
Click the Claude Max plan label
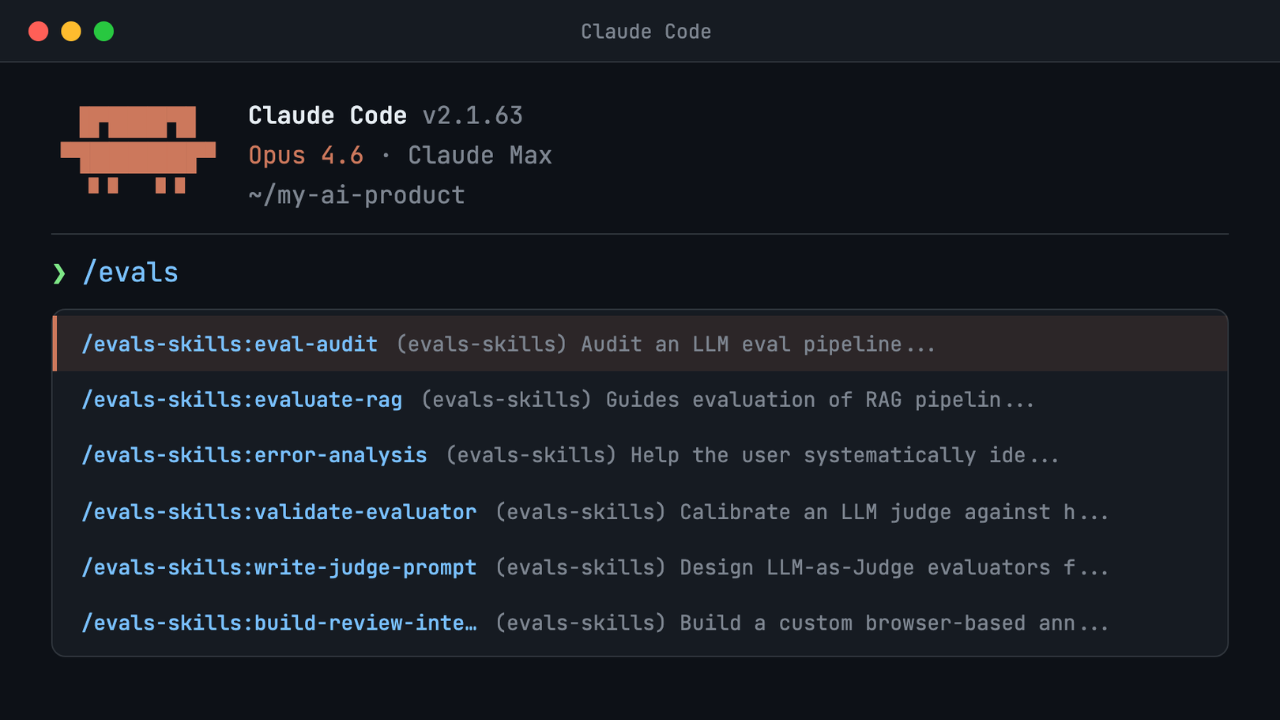tap(480, 156)
